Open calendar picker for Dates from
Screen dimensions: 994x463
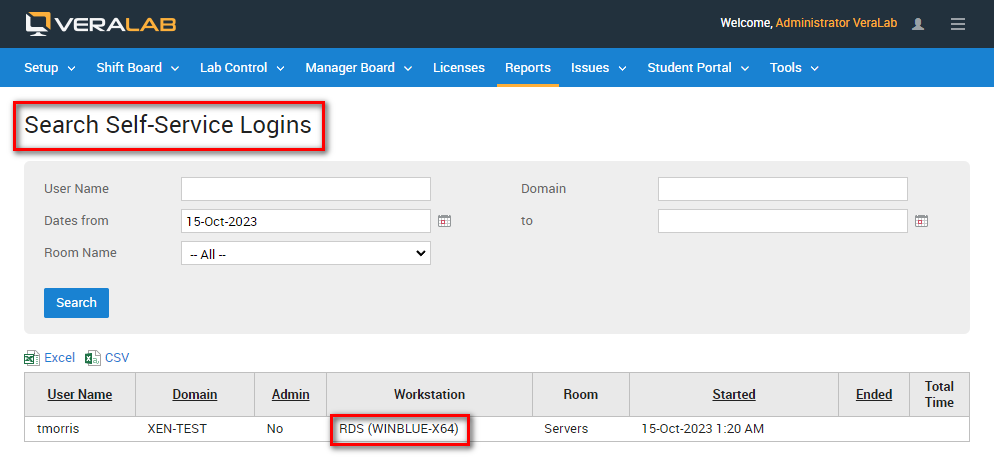444,221
